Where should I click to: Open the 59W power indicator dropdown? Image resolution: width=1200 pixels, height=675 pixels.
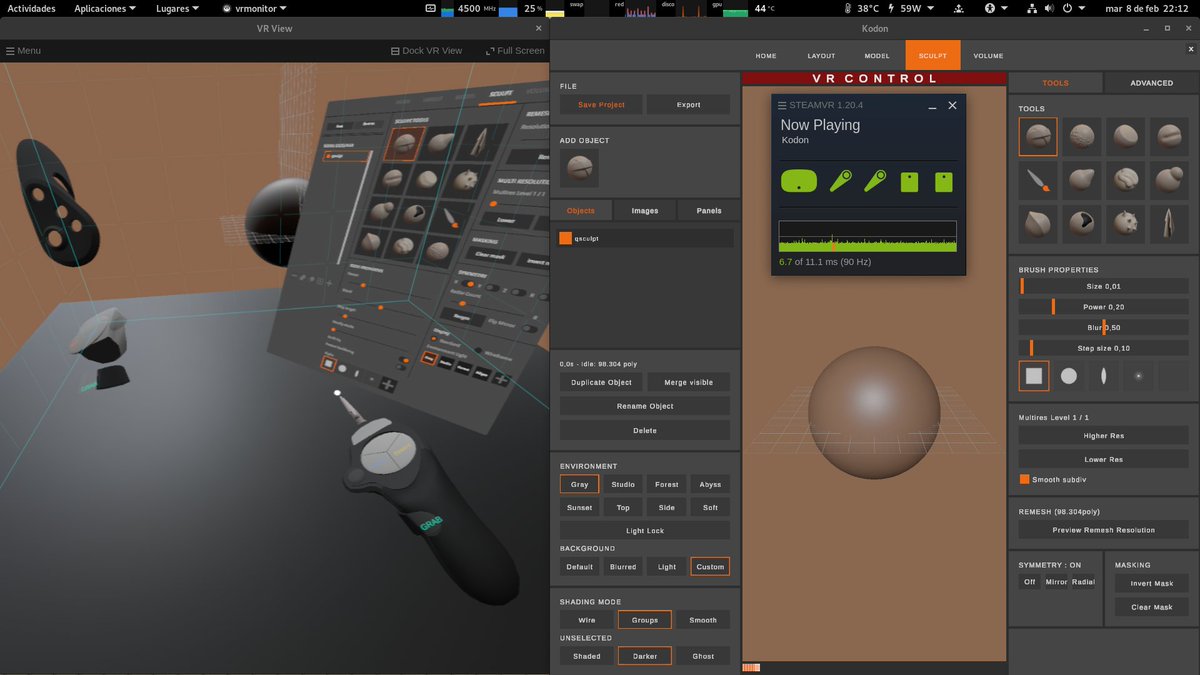[x=910, y=8]
